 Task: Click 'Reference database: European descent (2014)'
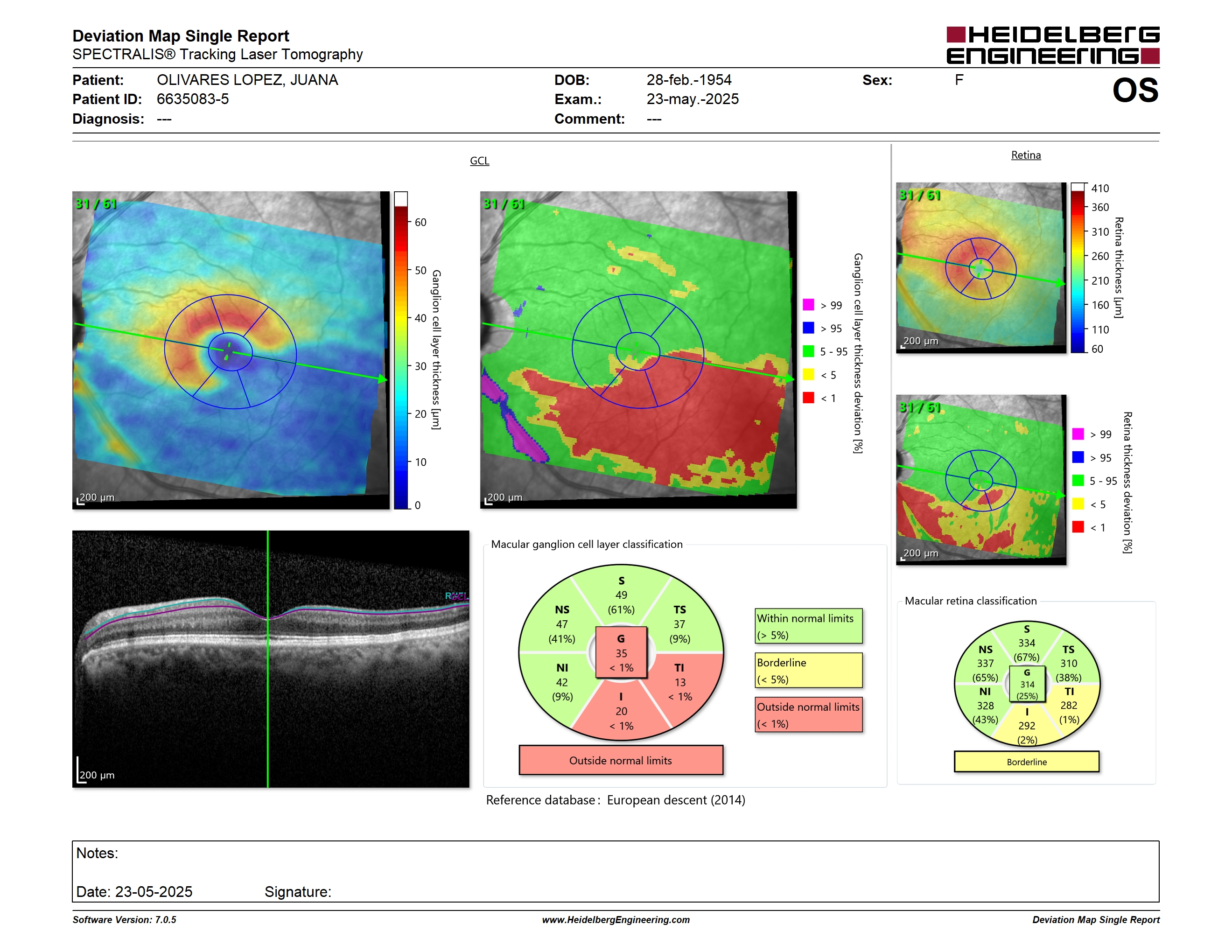(616, 800)
